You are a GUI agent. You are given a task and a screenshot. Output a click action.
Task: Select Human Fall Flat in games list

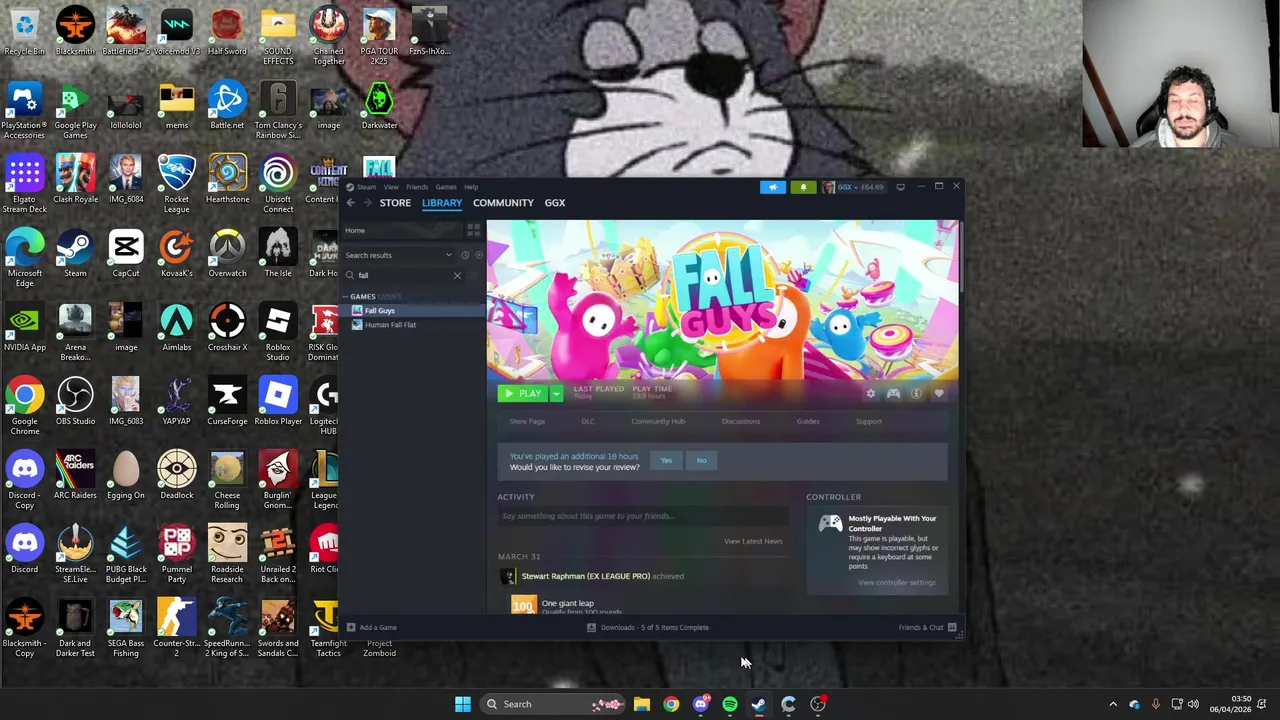(x=411, y=325)
